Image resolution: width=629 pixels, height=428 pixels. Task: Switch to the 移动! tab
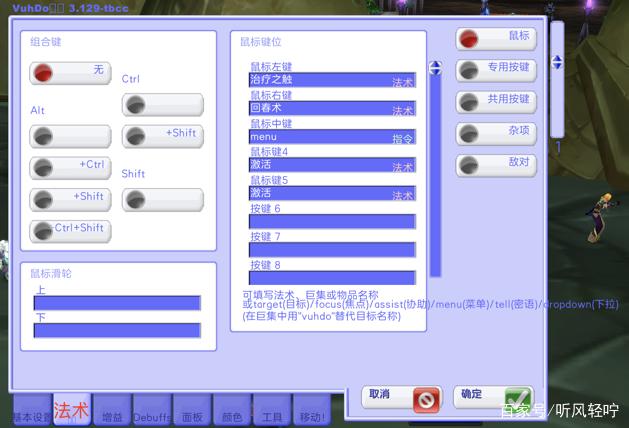[x=312, y=410]
